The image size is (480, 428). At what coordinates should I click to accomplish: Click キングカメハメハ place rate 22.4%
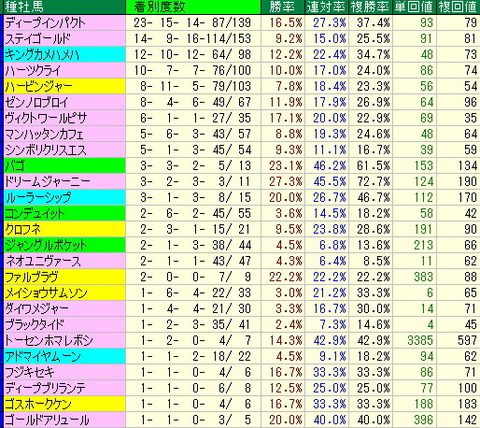(330, 54)
